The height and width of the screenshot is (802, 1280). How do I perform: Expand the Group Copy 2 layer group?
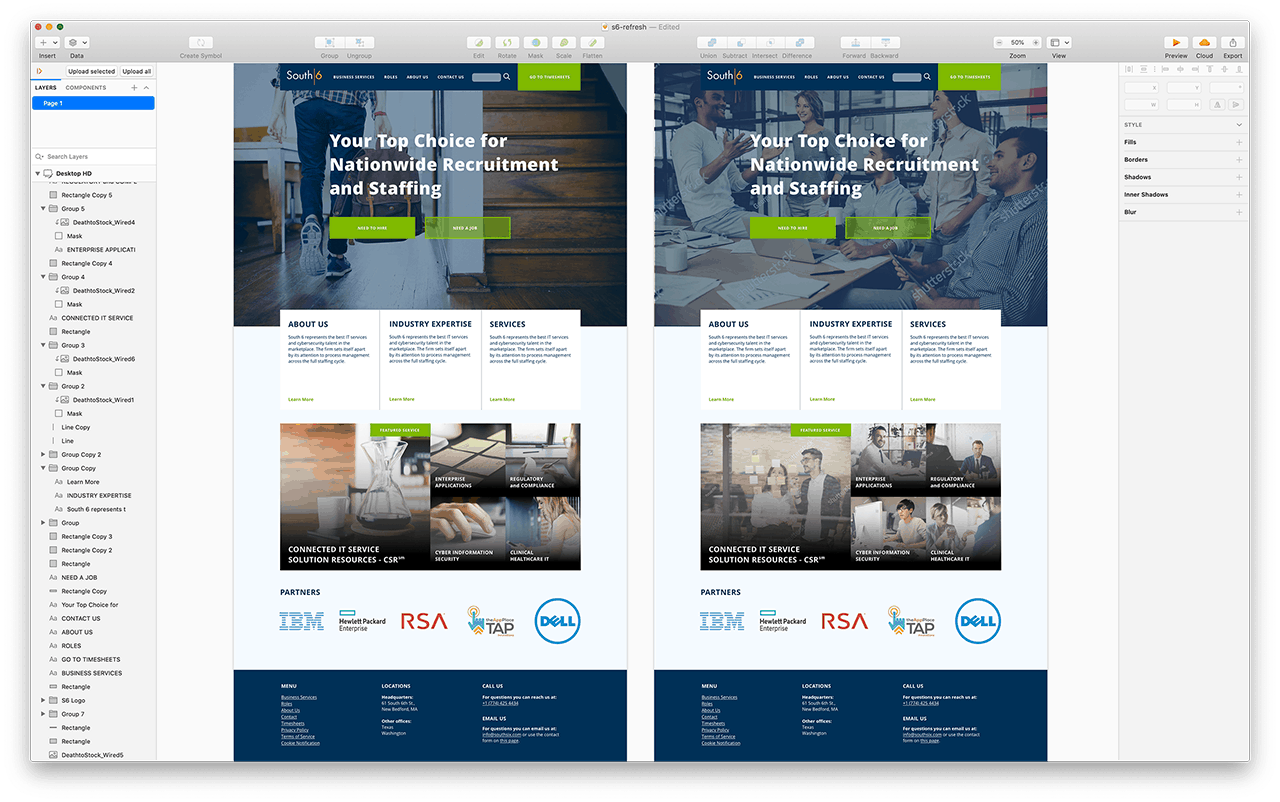click(x=43, y=454)
